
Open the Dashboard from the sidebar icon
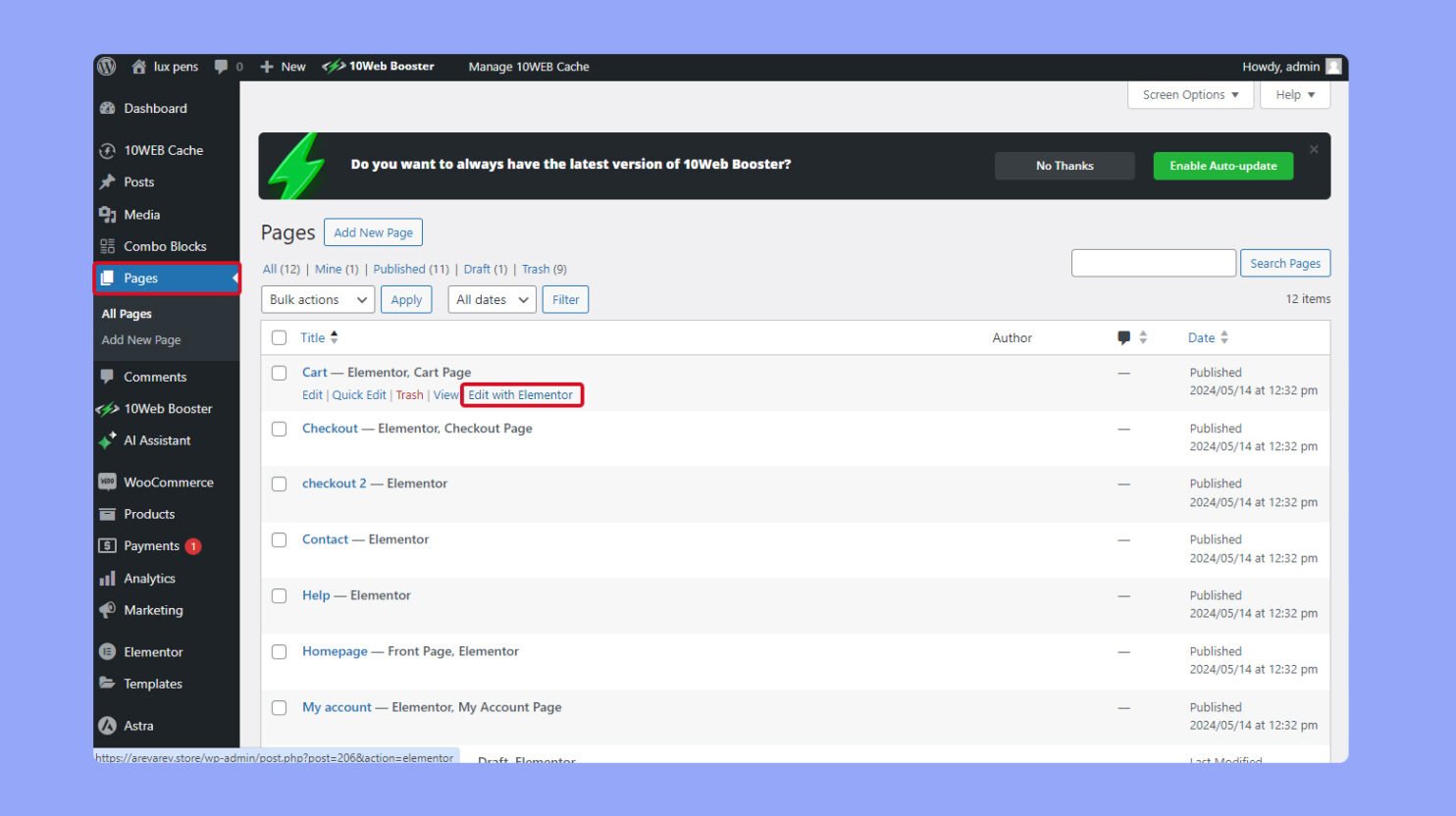(108, 108)
